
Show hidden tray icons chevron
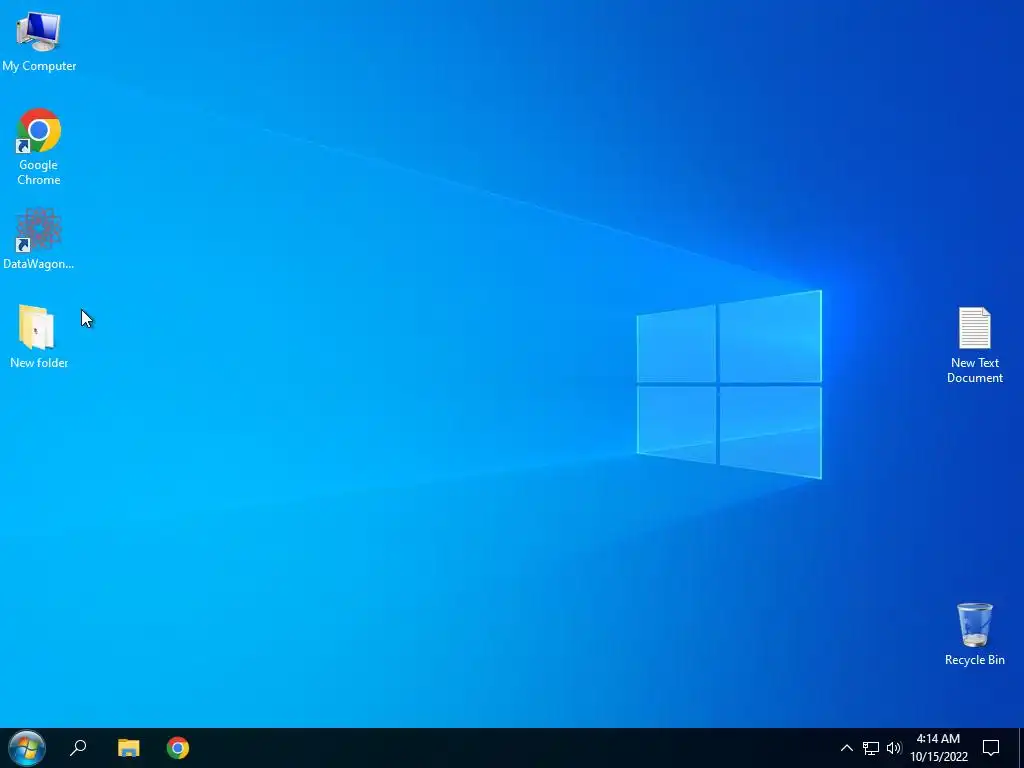[846, 748]
